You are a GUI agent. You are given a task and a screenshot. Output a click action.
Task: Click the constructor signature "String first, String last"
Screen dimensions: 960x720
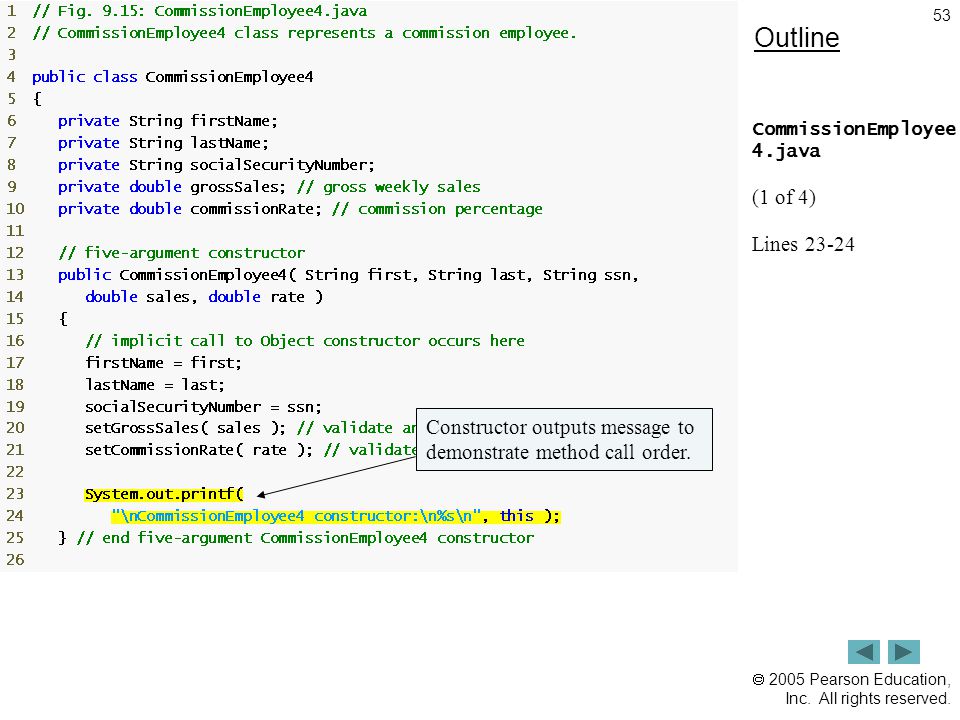pos(416,275)
